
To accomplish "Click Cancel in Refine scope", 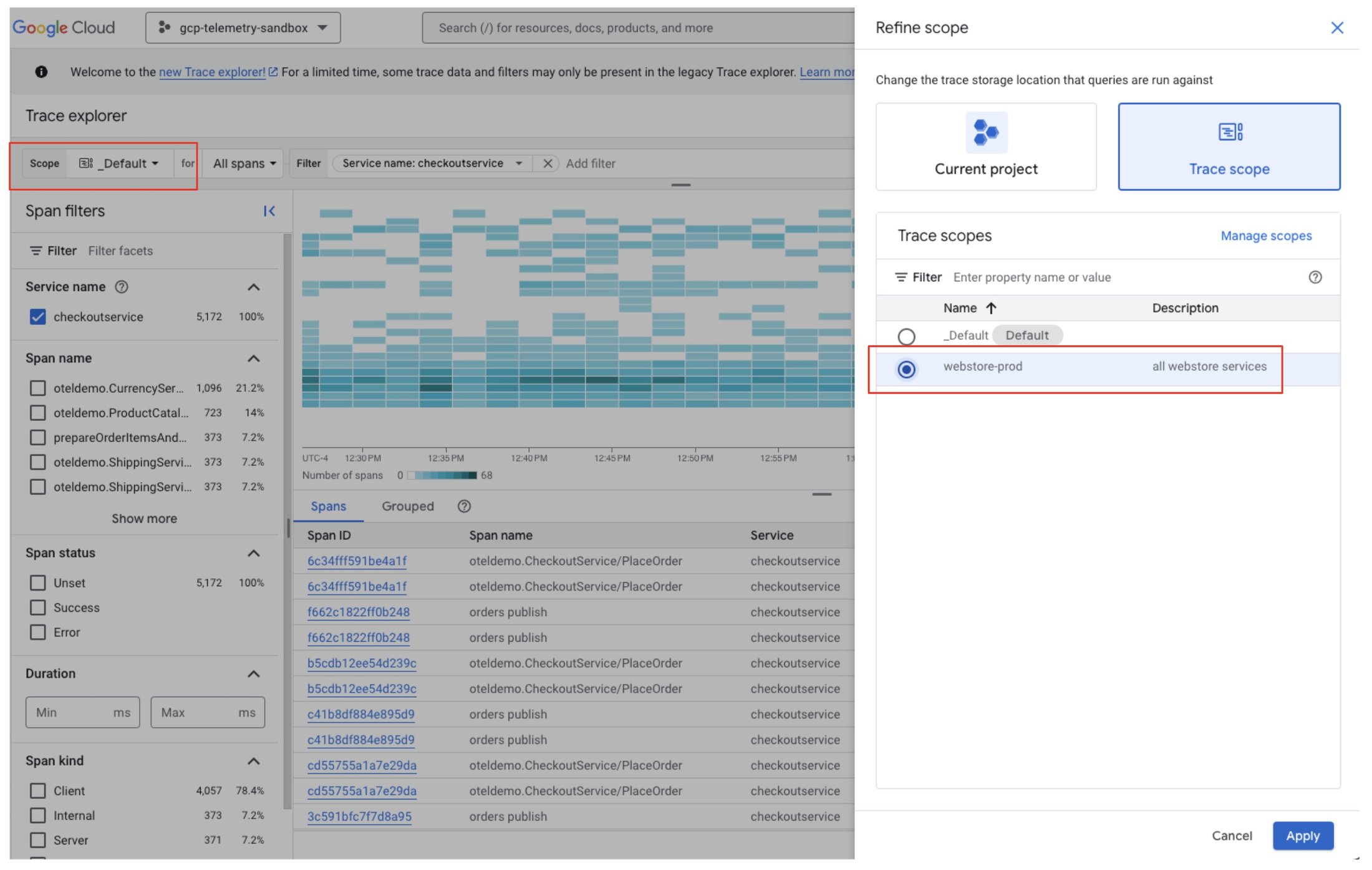I will [x=1232, y=836].
